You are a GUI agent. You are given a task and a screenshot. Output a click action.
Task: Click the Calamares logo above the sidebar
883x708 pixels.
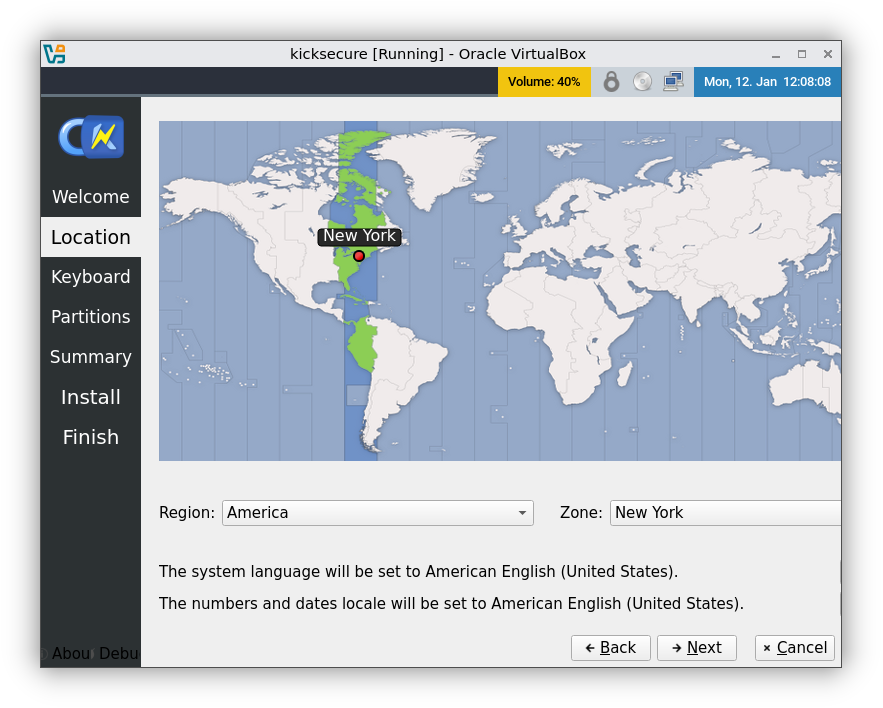click(90, 135)
